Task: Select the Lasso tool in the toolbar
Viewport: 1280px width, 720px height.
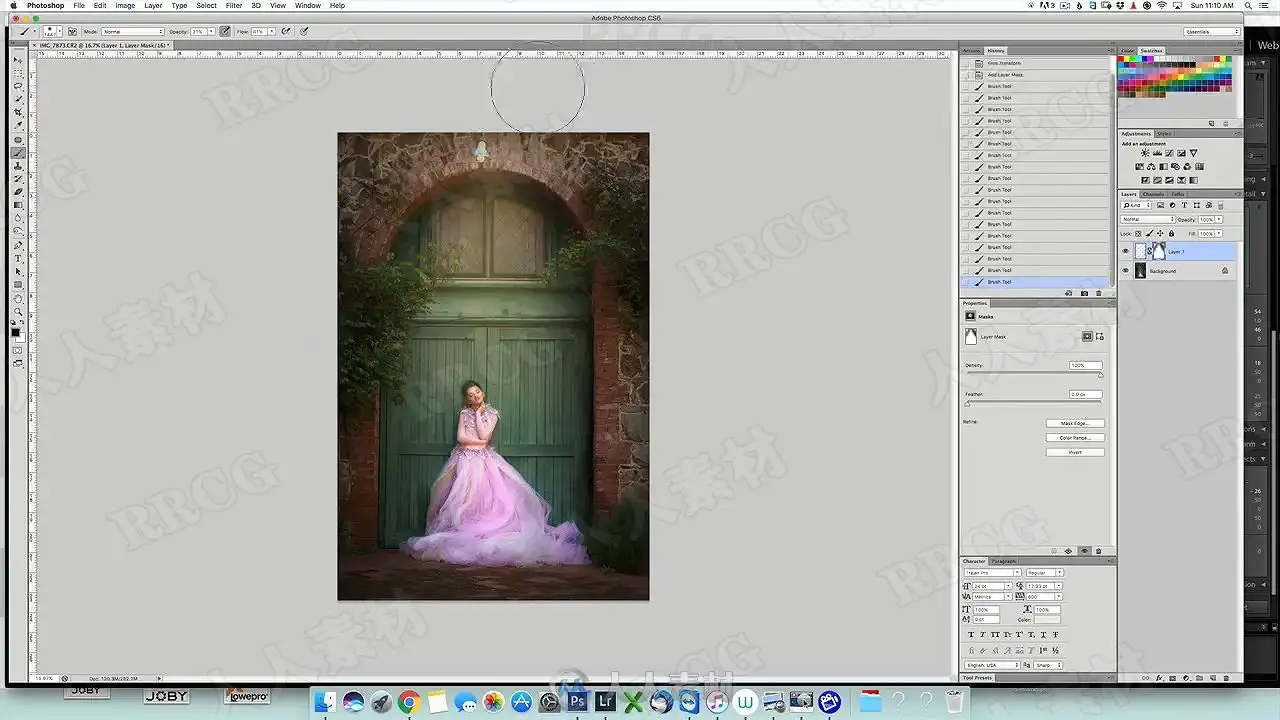Action: tap(18, 86)
